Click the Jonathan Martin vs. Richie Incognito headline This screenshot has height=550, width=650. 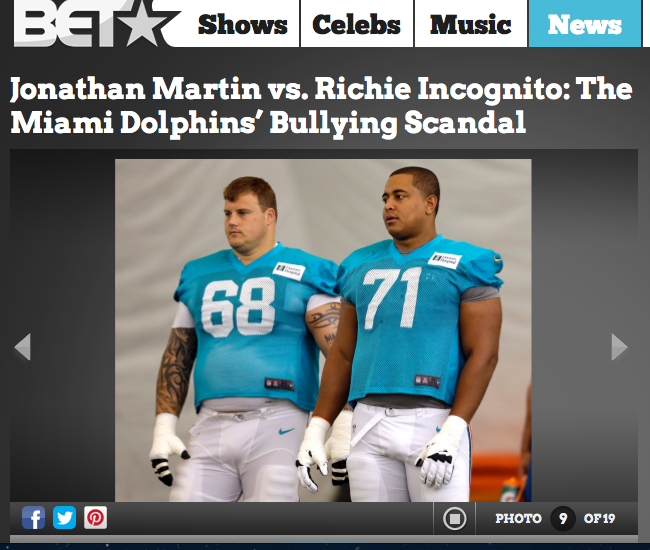click(x=321, y=105)
